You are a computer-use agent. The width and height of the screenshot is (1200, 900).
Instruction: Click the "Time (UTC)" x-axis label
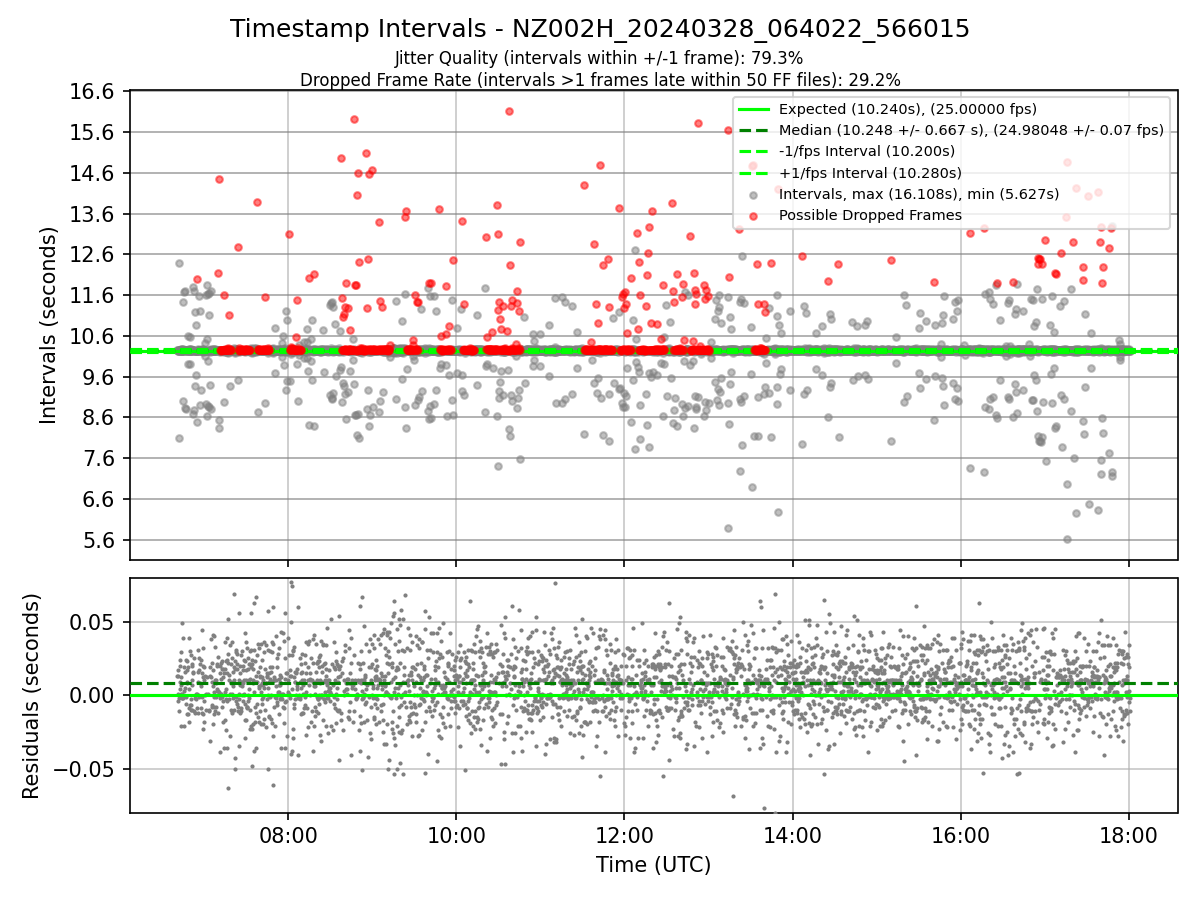coord(653,865)
